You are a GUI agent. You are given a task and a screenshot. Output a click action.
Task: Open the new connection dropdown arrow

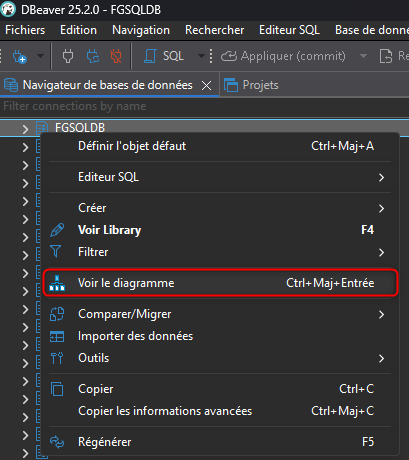pos(40,56)
